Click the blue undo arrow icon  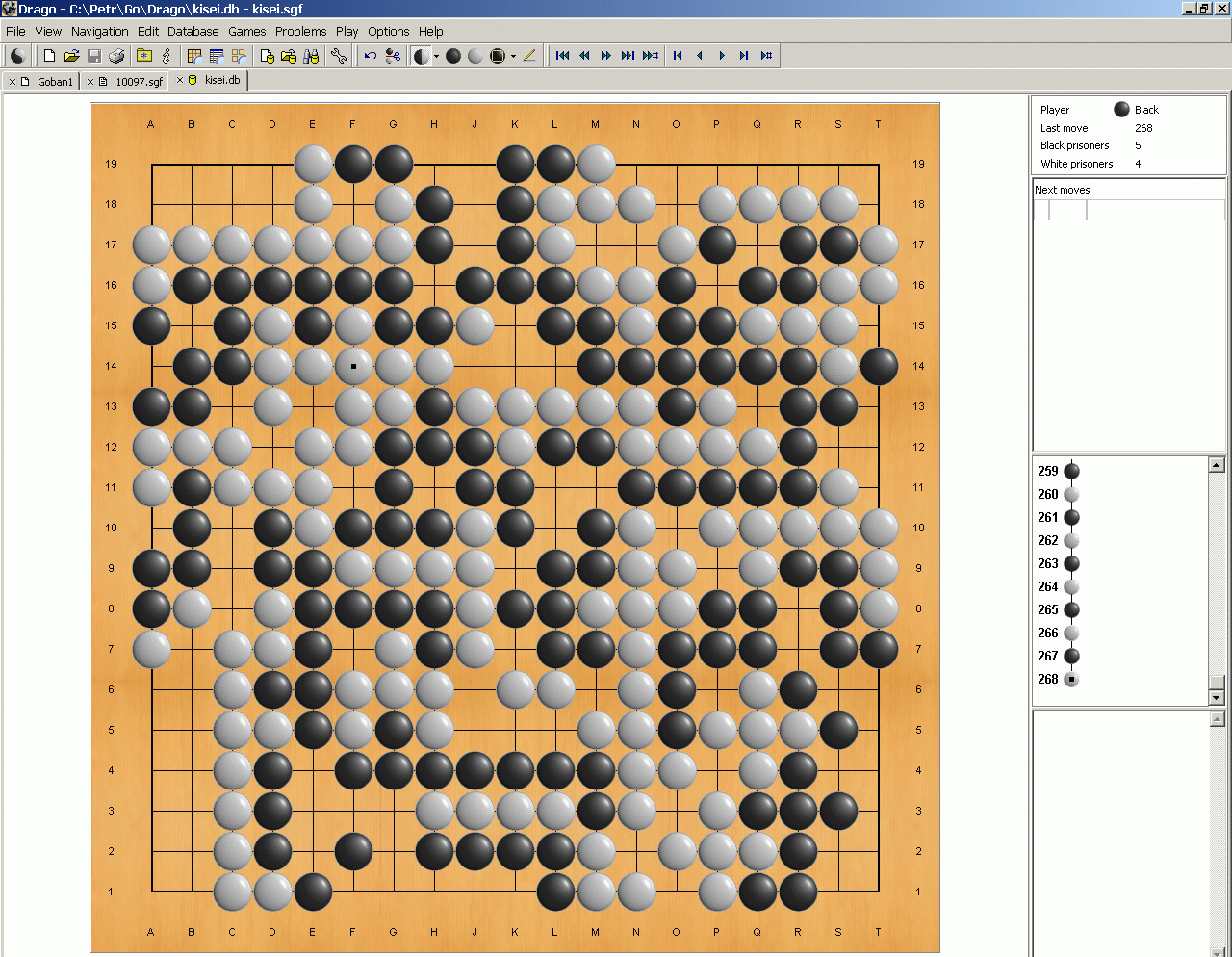(370, 56)
